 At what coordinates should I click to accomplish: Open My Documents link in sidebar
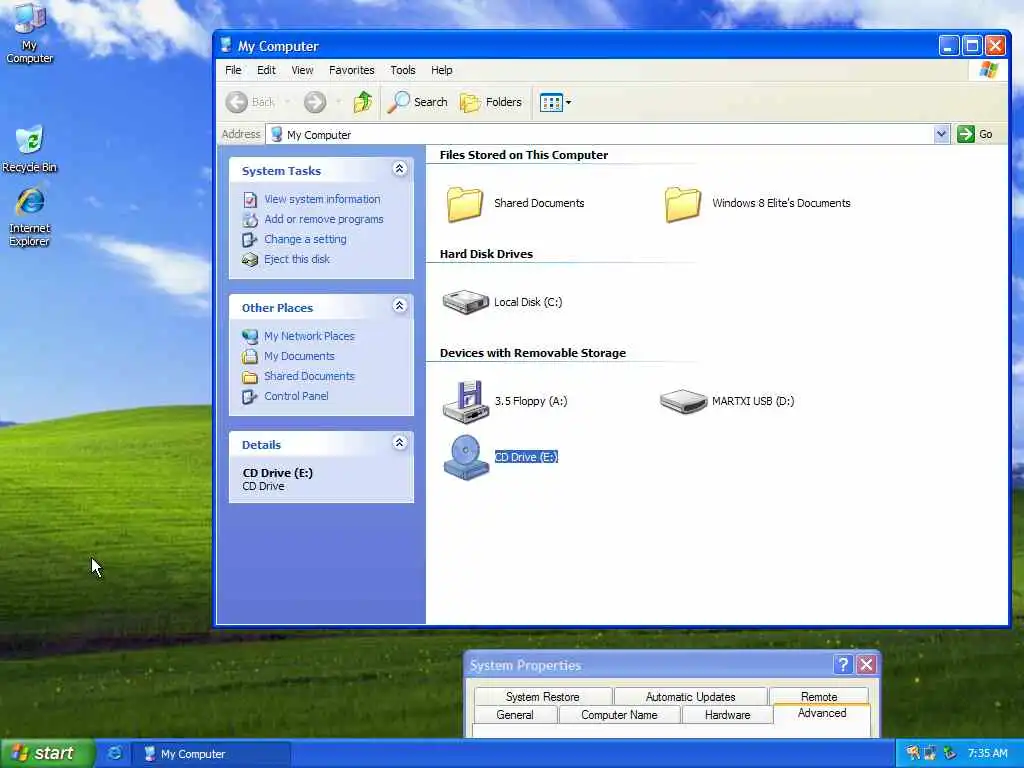[299, 356]
